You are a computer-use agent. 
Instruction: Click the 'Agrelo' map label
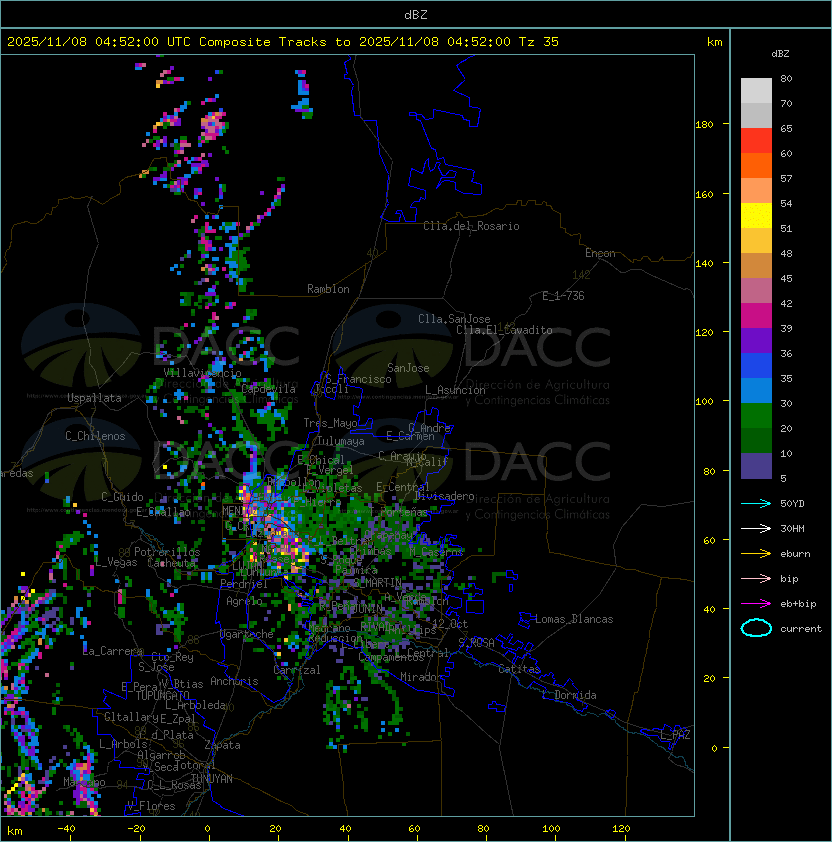click(244, 601)
